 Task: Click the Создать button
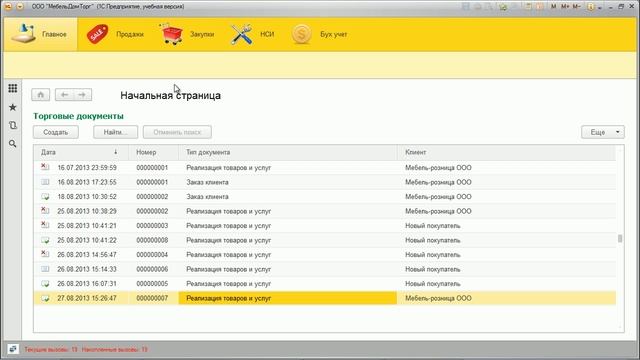click(x=56, y=132)
